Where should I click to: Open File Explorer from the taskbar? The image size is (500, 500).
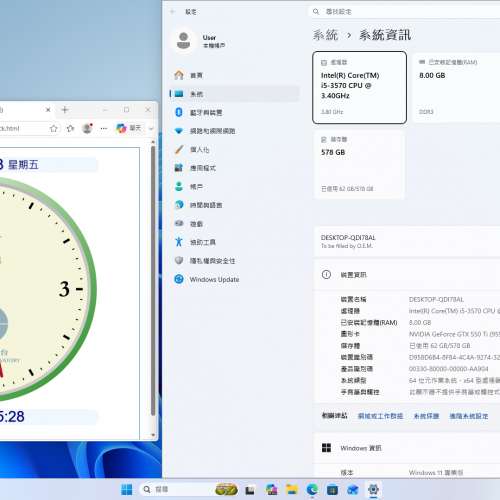click(292, 489)
